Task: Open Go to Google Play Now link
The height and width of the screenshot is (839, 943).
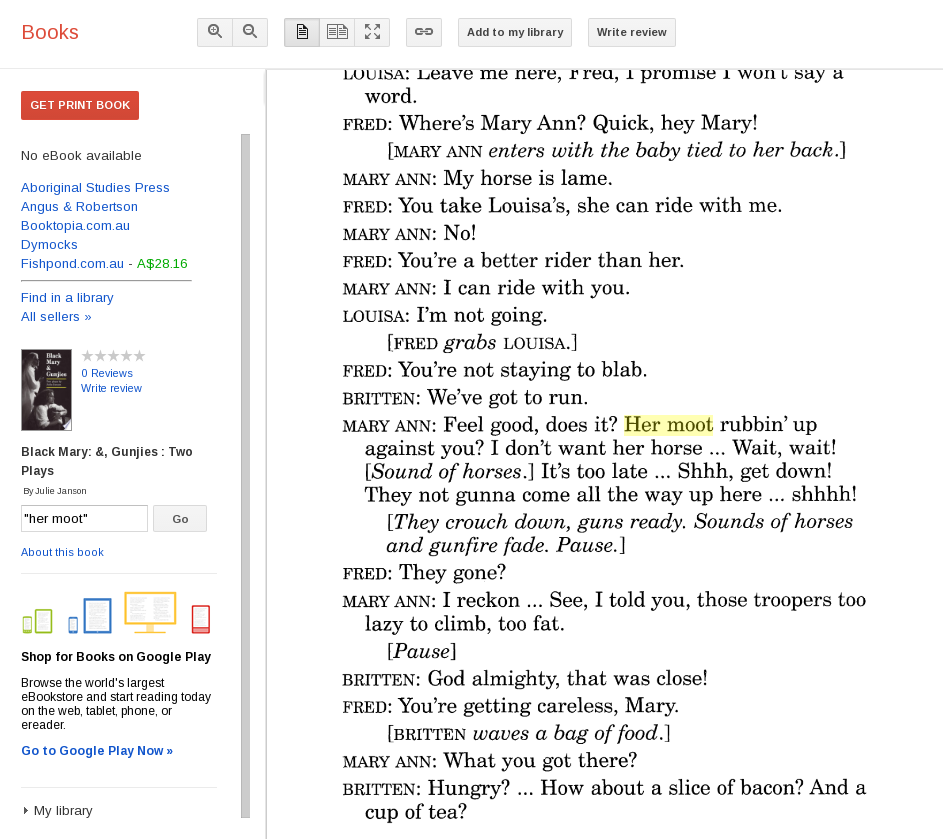Action: (97, 751)
